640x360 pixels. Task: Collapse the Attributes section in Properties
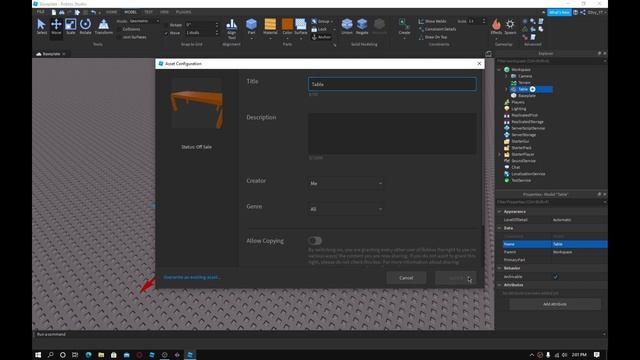499,285
